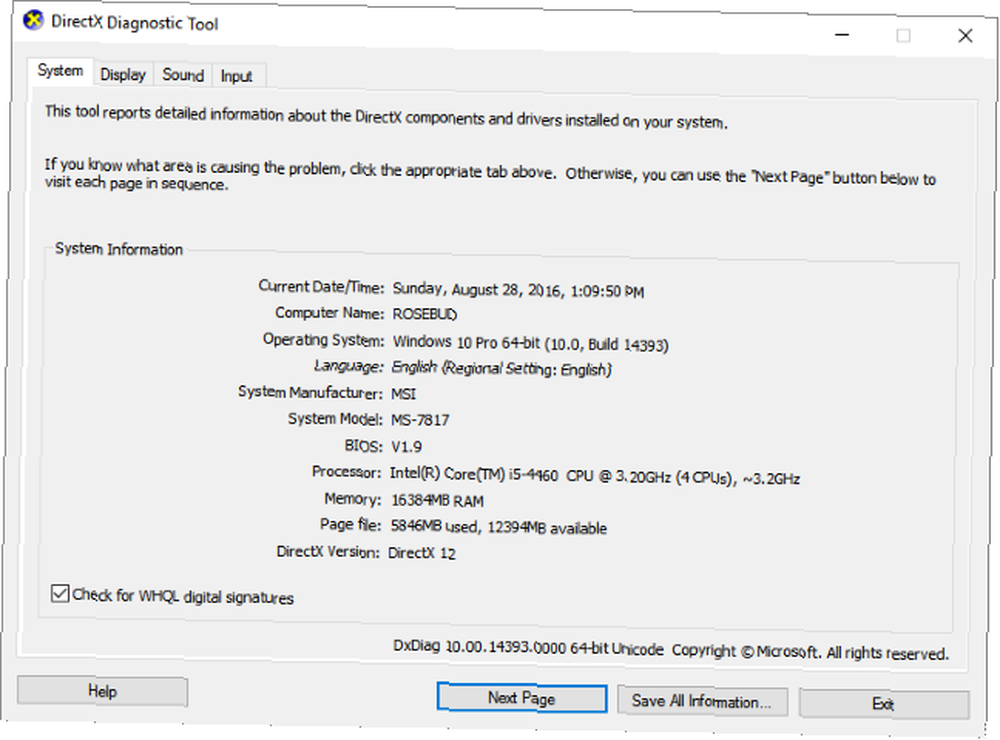Click the System Model value MS-7817
The width and height of the screenshot is (1000, 740).
tap(420, 420)
